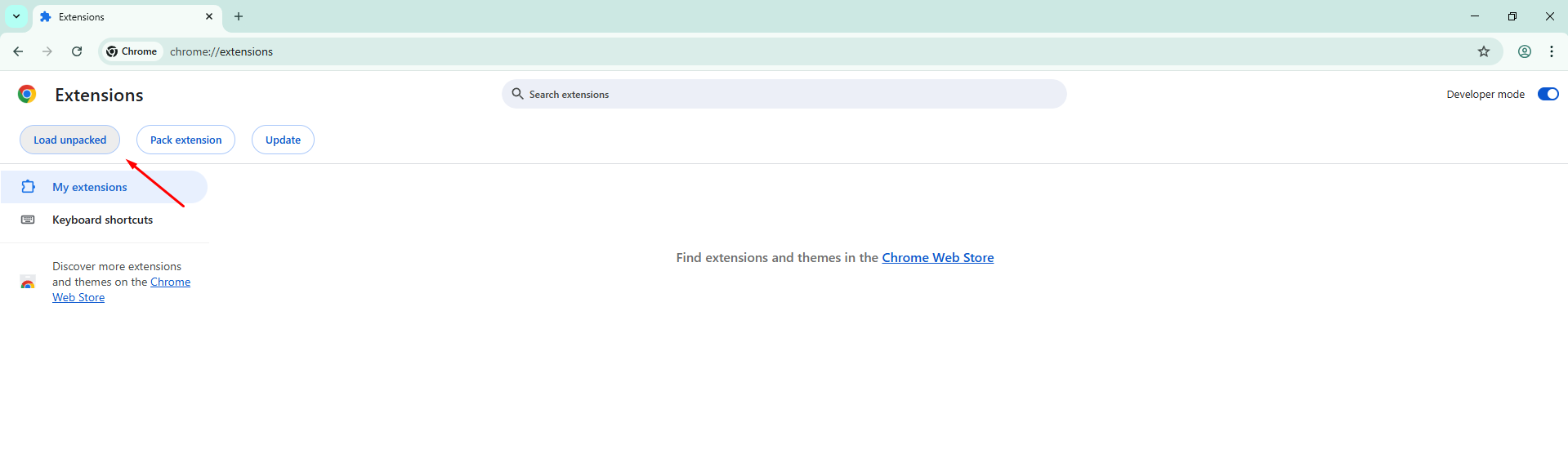Click the Extensions page heading
Viewport: 1568px width, 449px height.
[x=99, y=95]
